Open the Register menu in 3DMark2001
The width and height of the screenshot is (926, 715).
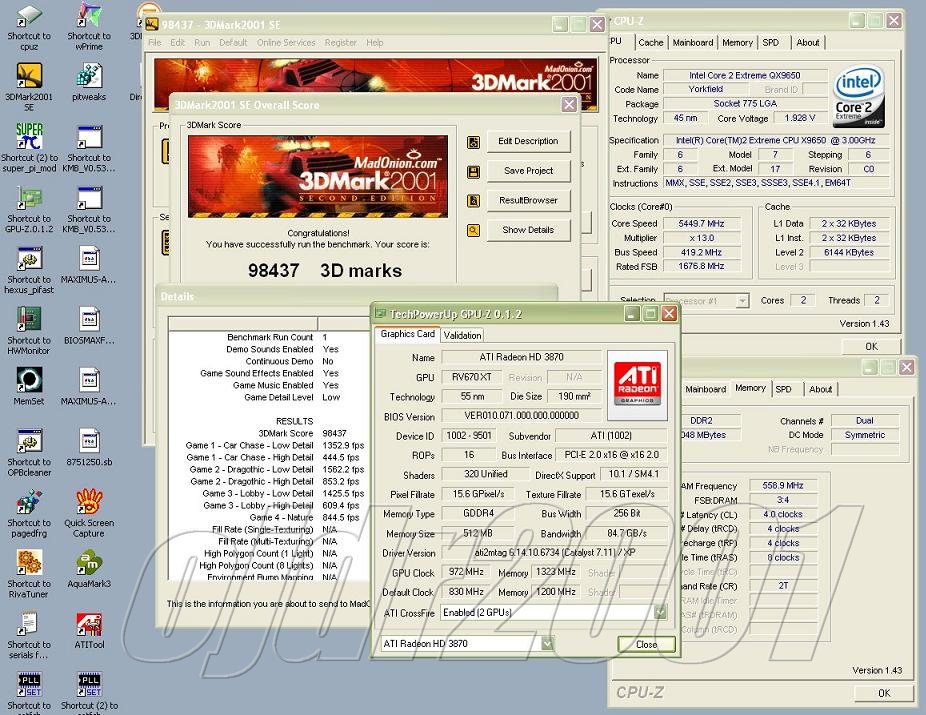341,43
